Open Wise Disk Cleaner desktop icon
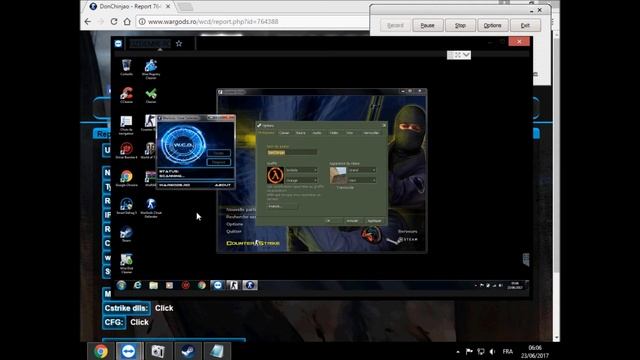This screenshot has width=640, height=360. point(127,263)
